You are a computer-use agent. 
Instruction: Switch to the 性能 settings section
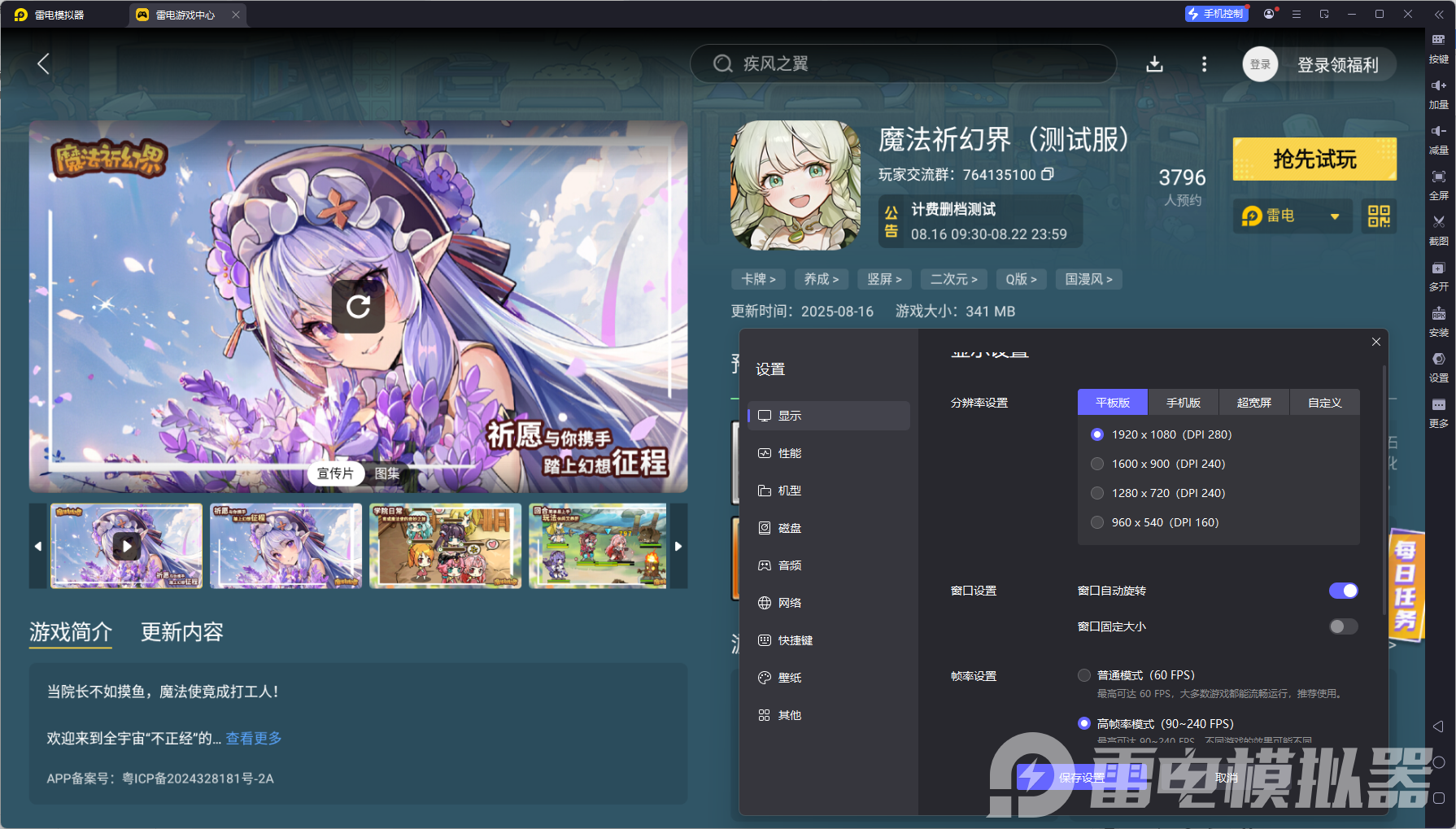pos(790,453)
